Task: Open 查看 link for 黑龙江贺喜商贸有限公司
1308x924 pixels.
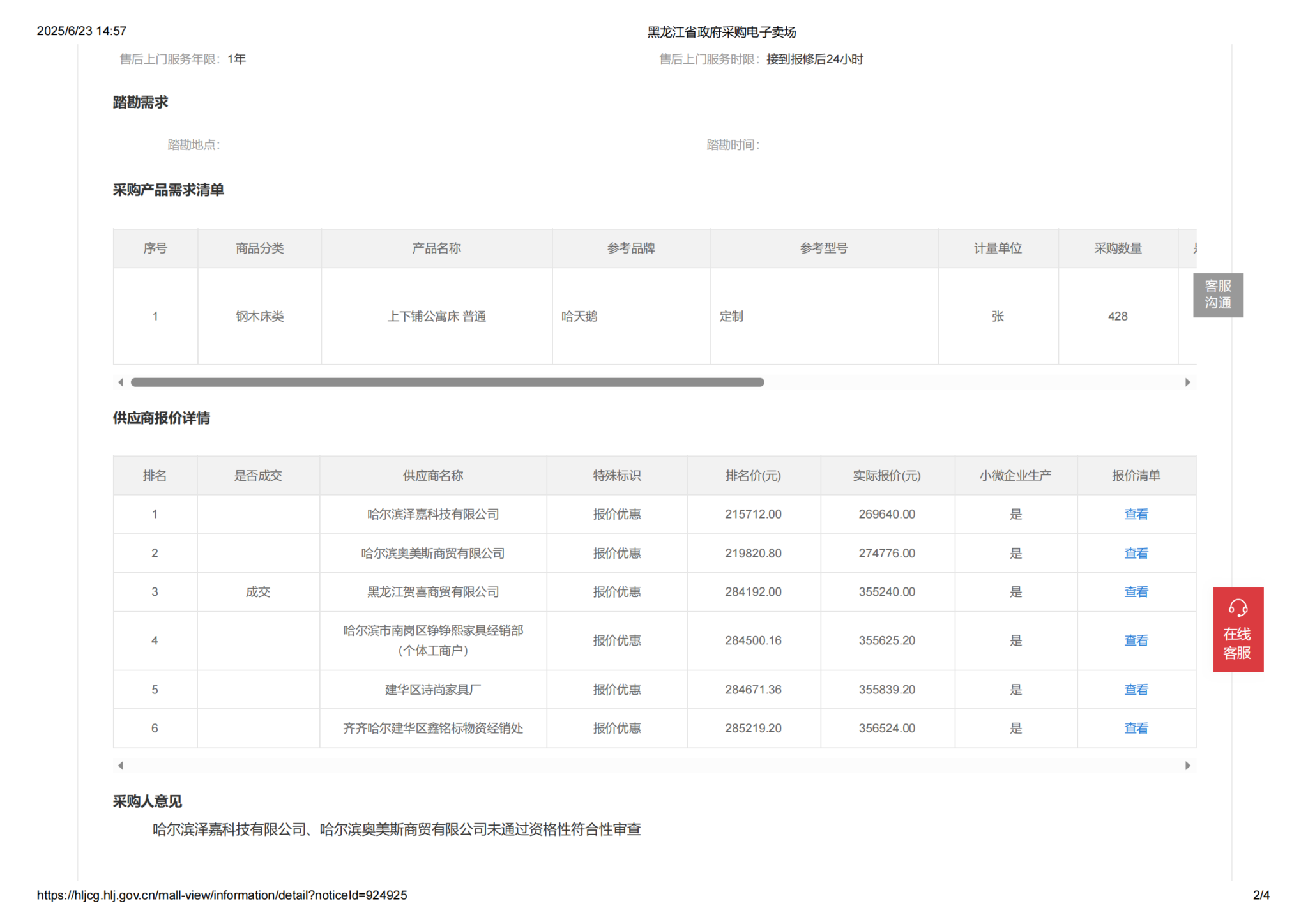Action: click(x=1136, y=592)
